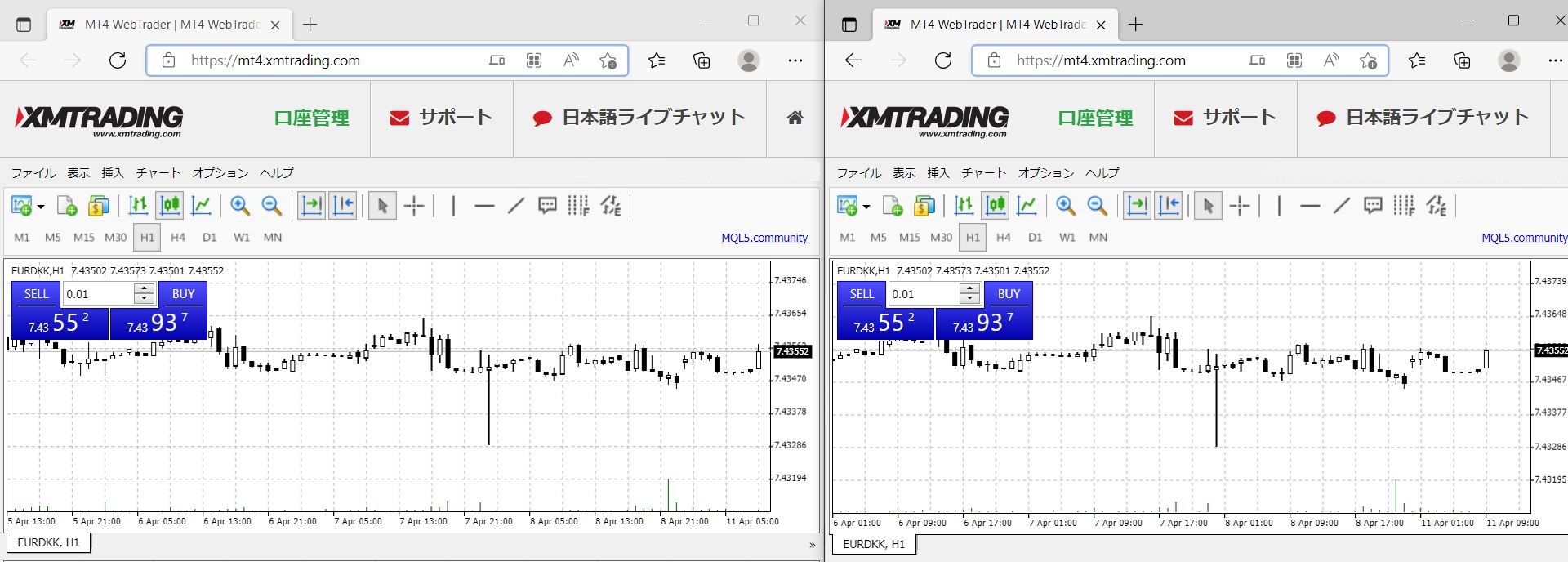Toggle chart shift in right window toolbar
This screenshot has height=562, width=1568.
click(1169, 206)
